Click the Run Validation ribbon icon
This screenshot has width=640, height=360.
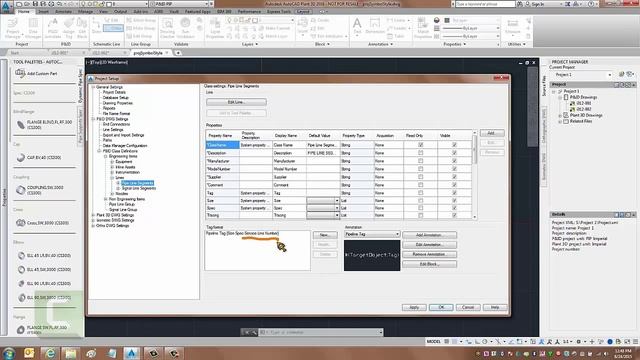[x=185, y=28]
